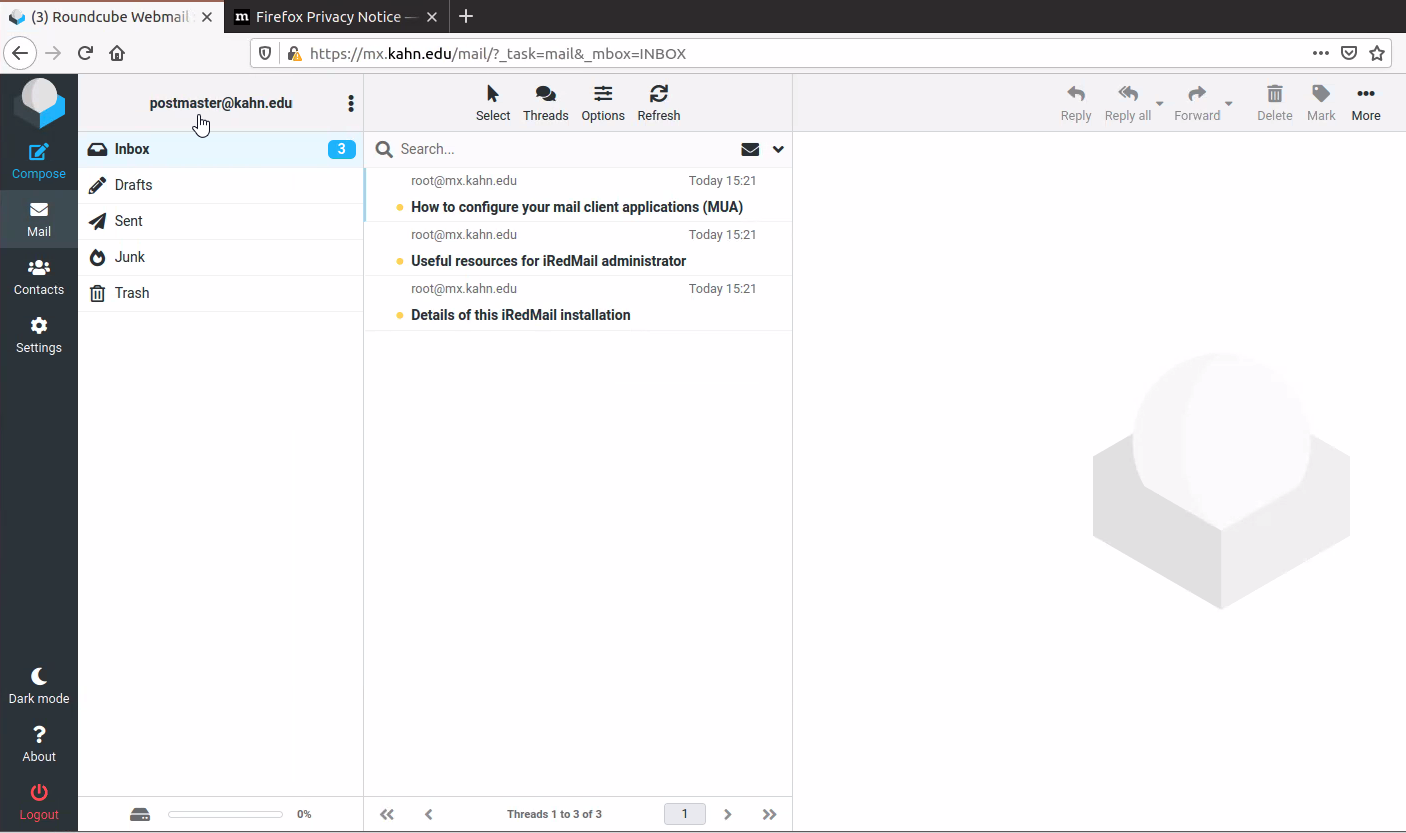Click the Firefox reload page button

[x=85, y=53]
